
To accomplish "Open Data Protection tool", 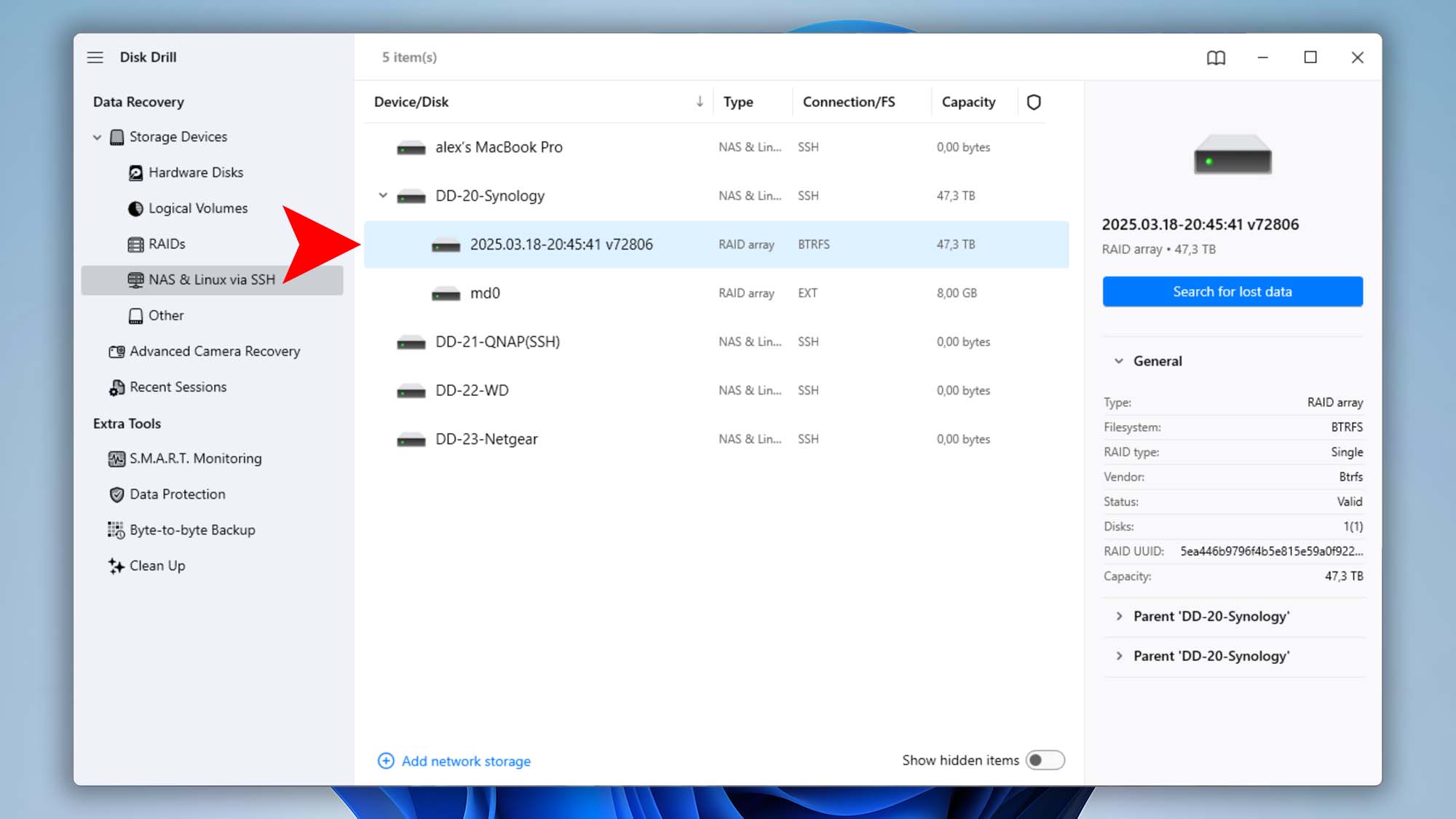I will tap(177, 494).
